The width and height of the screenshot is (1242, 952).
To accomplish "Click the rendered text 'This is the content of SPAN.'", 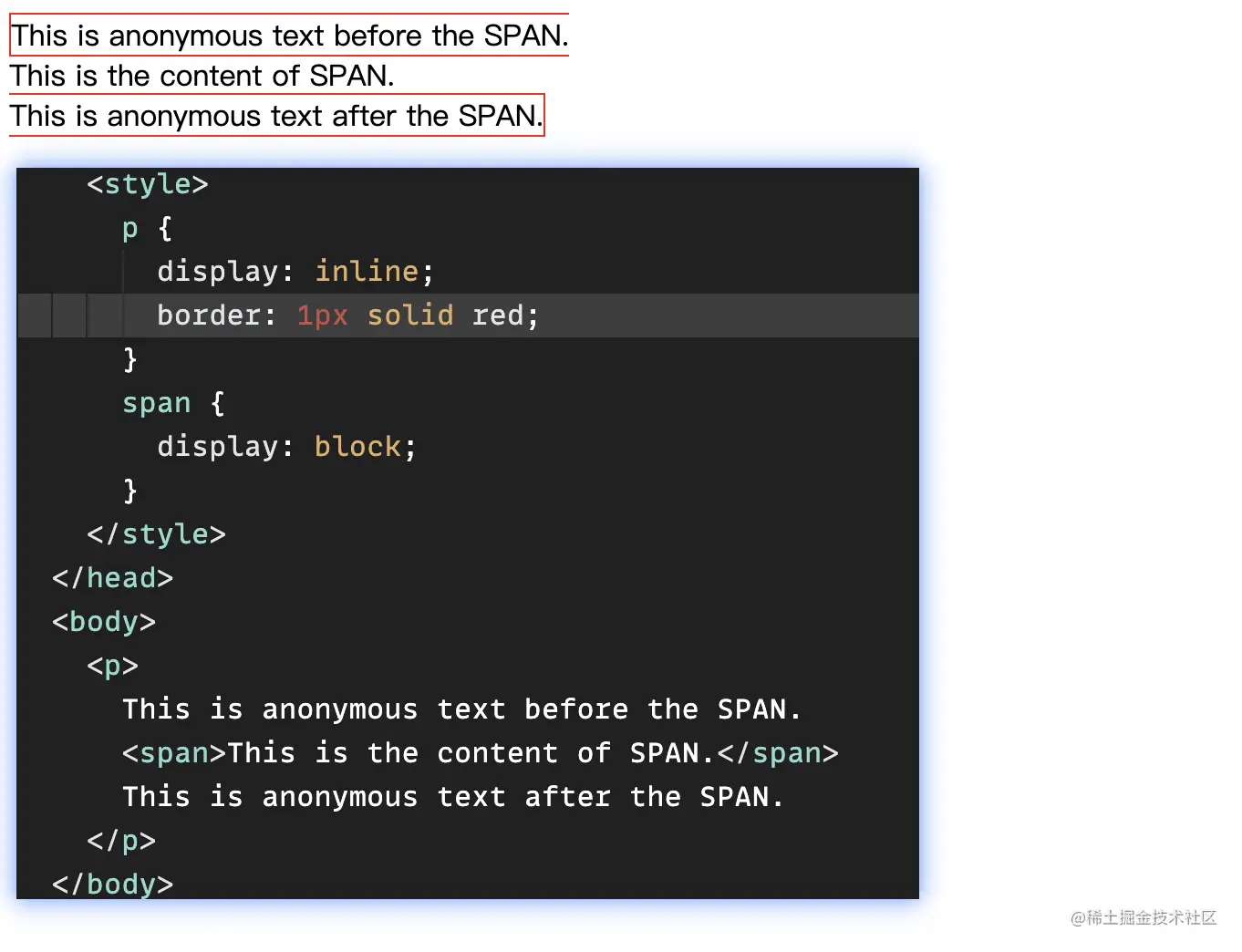I will tap(202, 76).
